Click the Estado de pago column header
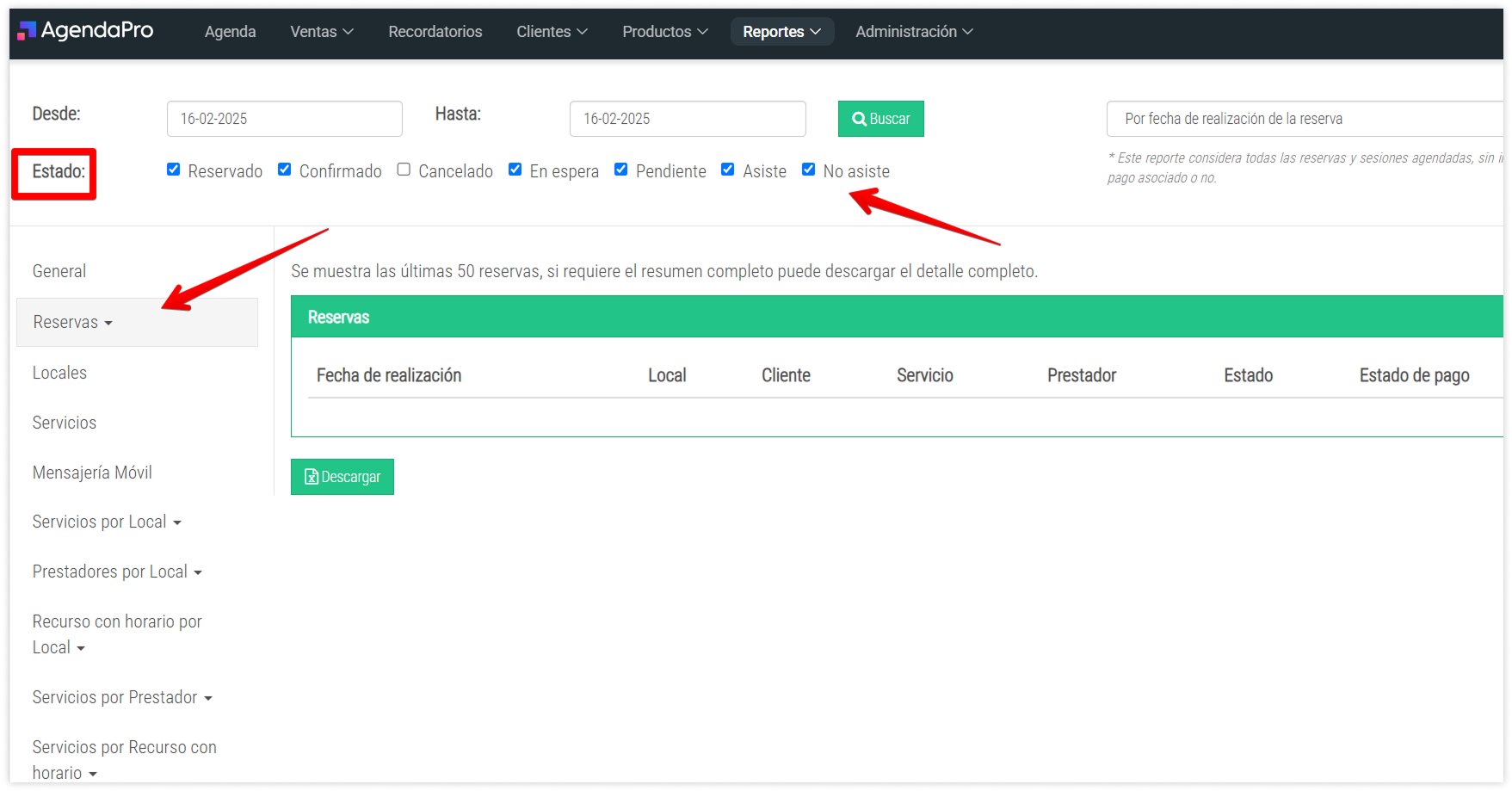The width and height of the screenshot is (1512, 791). [x=1415, y=375]
